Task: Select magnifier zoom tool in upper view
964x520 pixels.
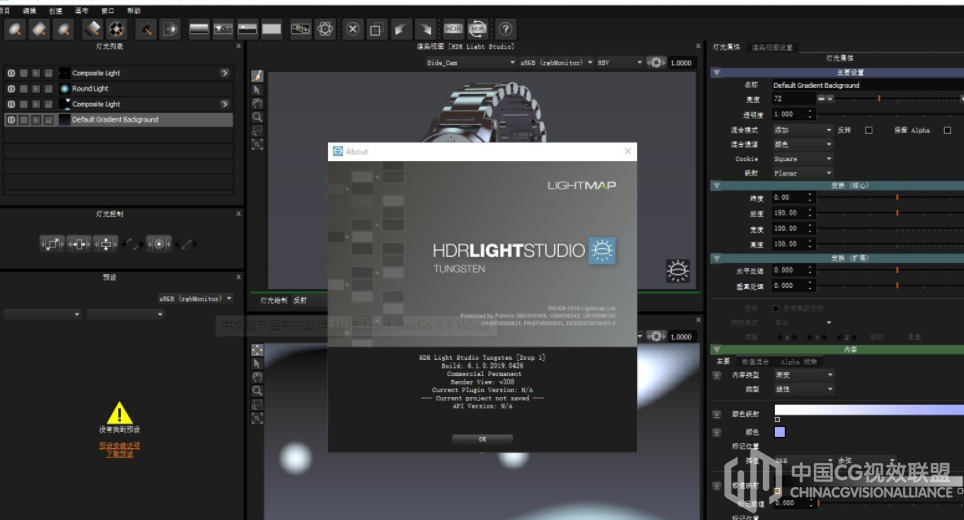Action: [257, 117]
